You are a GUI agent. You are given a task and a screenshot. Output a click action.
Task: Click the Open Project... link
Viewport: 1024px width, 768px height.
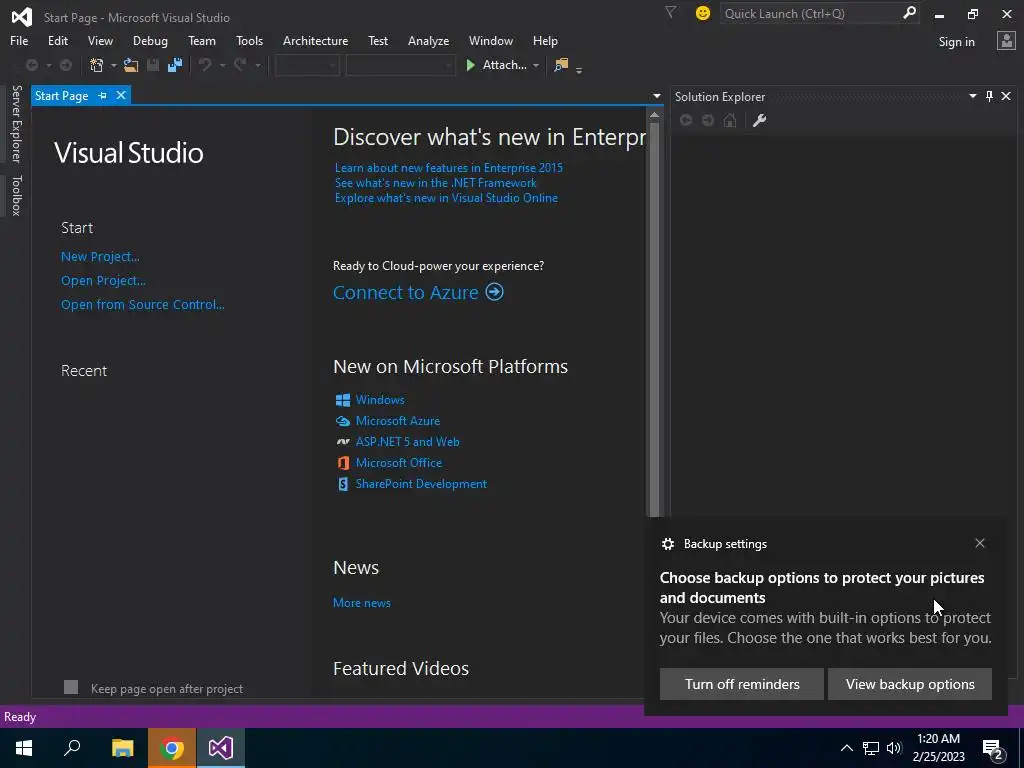click(x=103, y=281)
